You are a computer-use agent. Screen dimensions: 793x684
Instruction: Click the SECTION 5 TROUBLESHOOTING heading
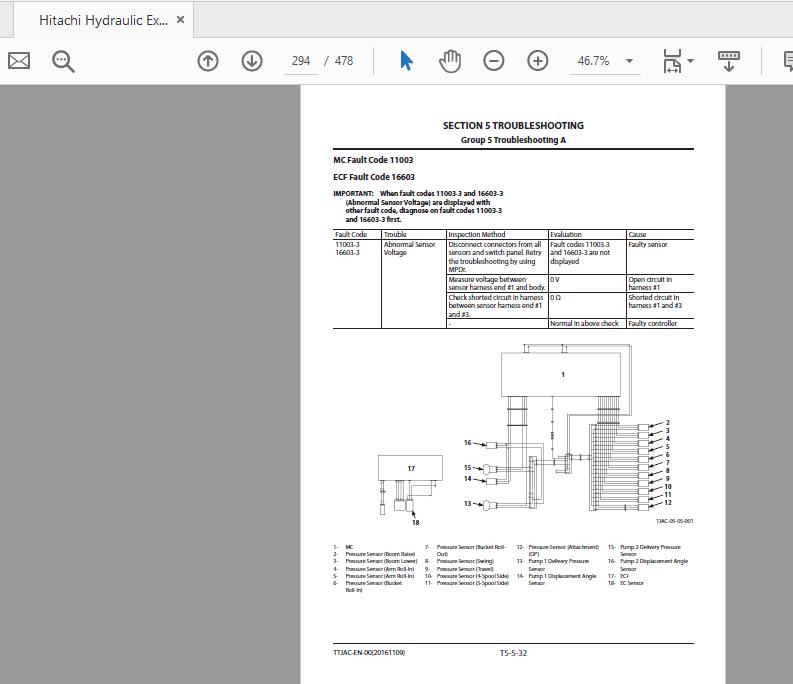click(x=513, y=125)
